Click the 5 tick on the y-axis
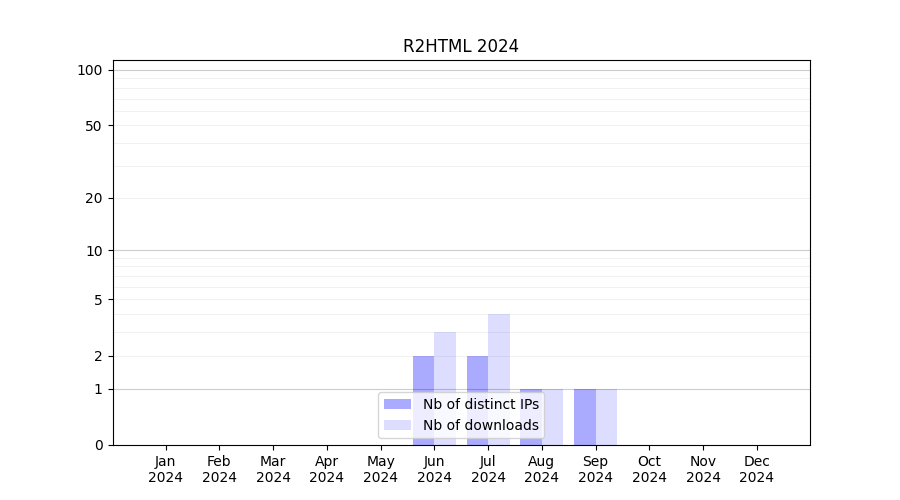 (98, 299)
